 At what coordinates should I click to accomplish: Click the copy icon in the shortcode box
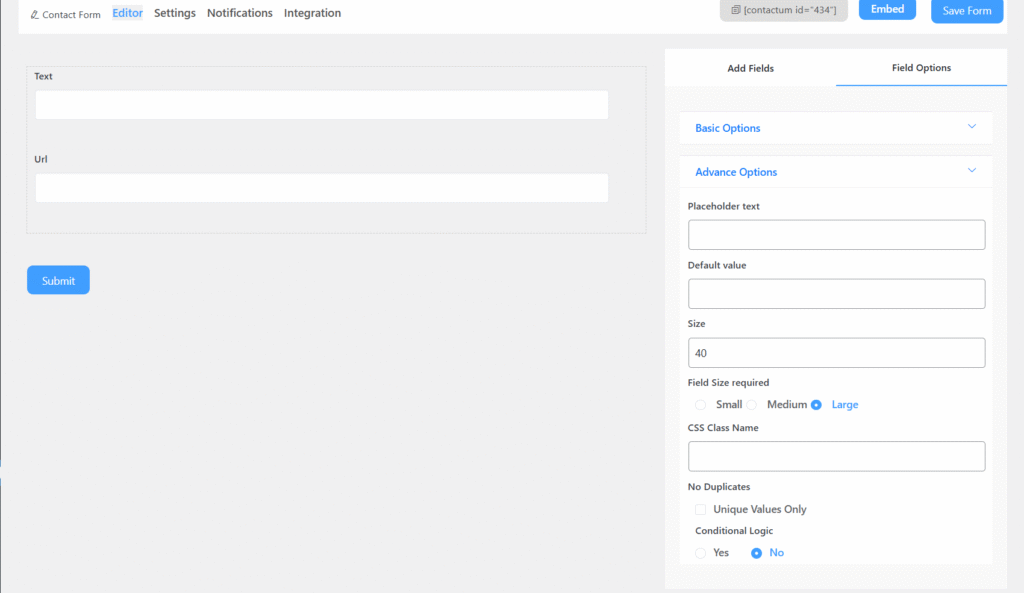pyautogui.click(x=736, y=10)
